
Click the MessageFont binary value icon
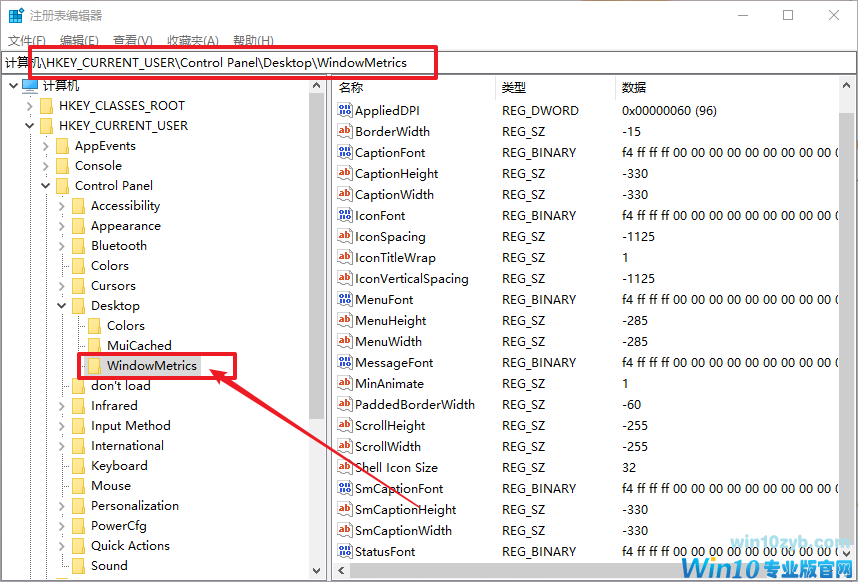point(345,363)
